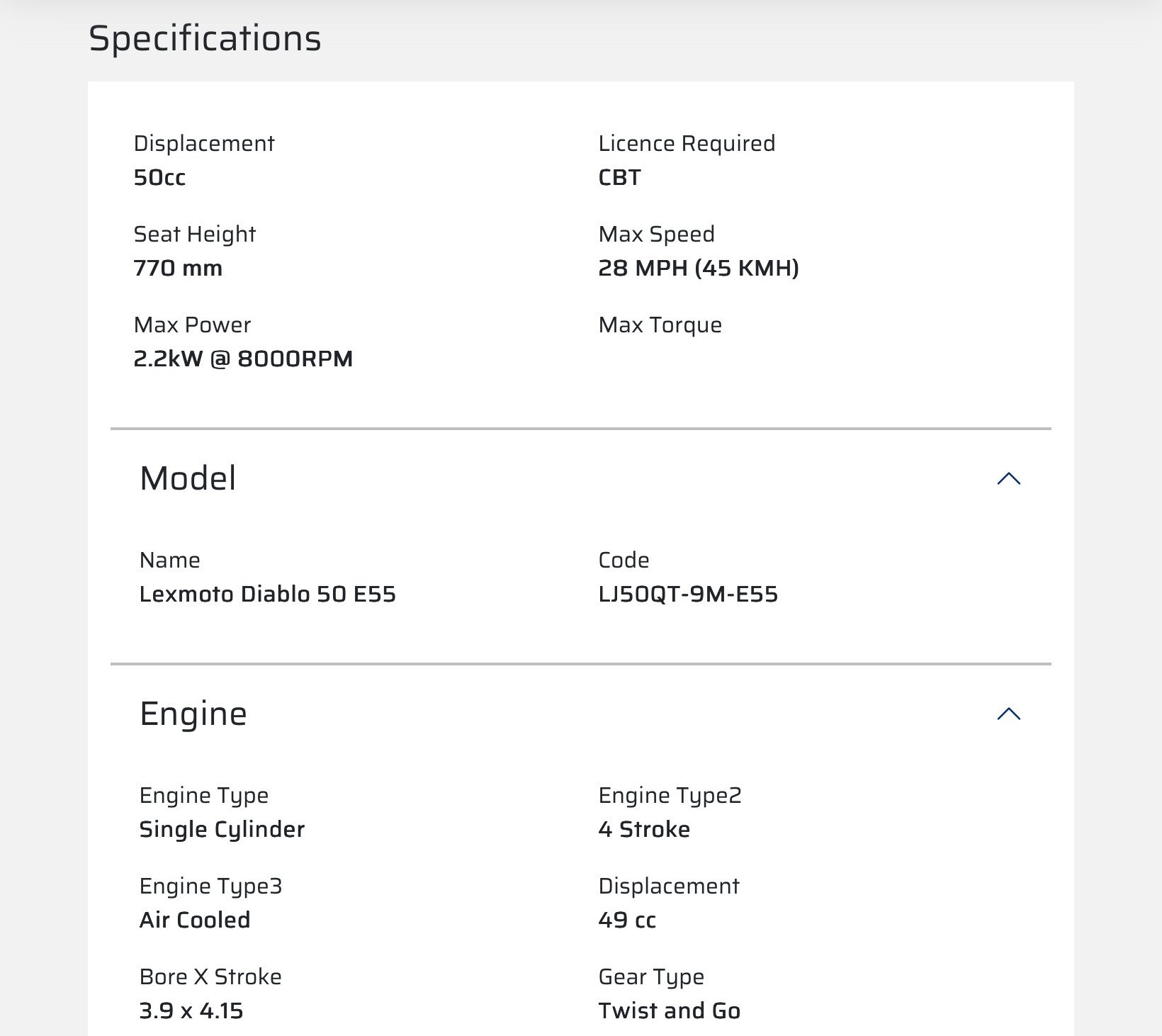Select the 770 mm seat height value
Screen dimensions: 1162x1036
[178, 268]
